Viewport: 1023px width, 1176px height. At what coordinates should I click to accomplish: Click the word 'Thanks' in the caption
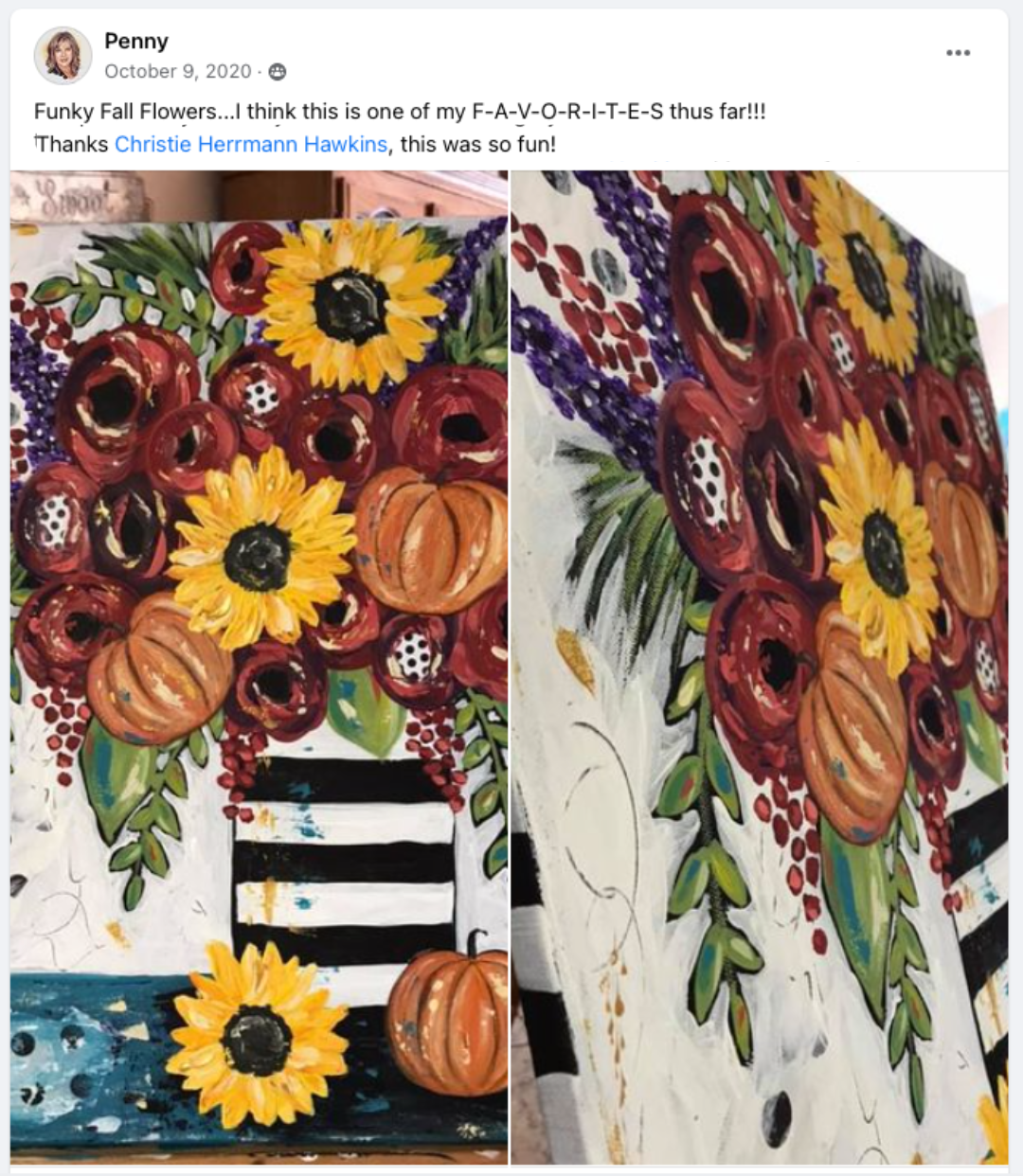coord(72,144)
